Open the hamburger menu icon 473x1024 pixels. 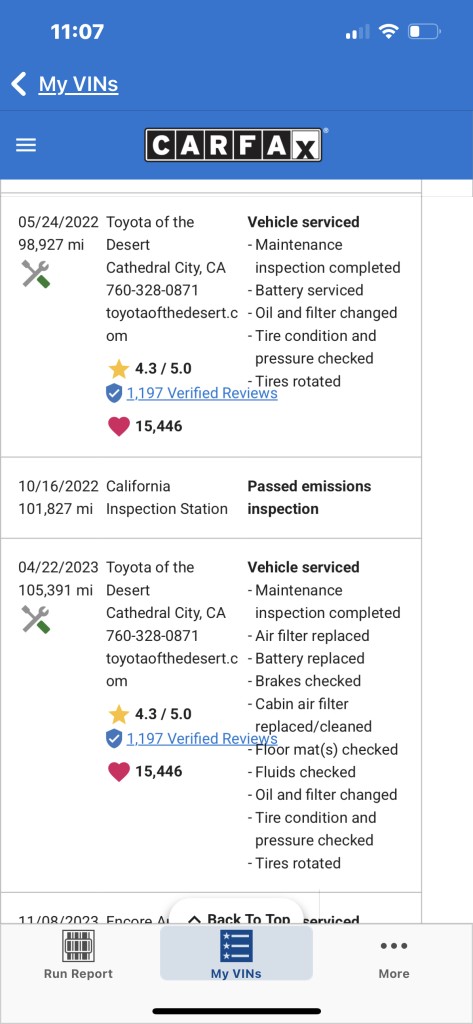[x=25, y=145]
